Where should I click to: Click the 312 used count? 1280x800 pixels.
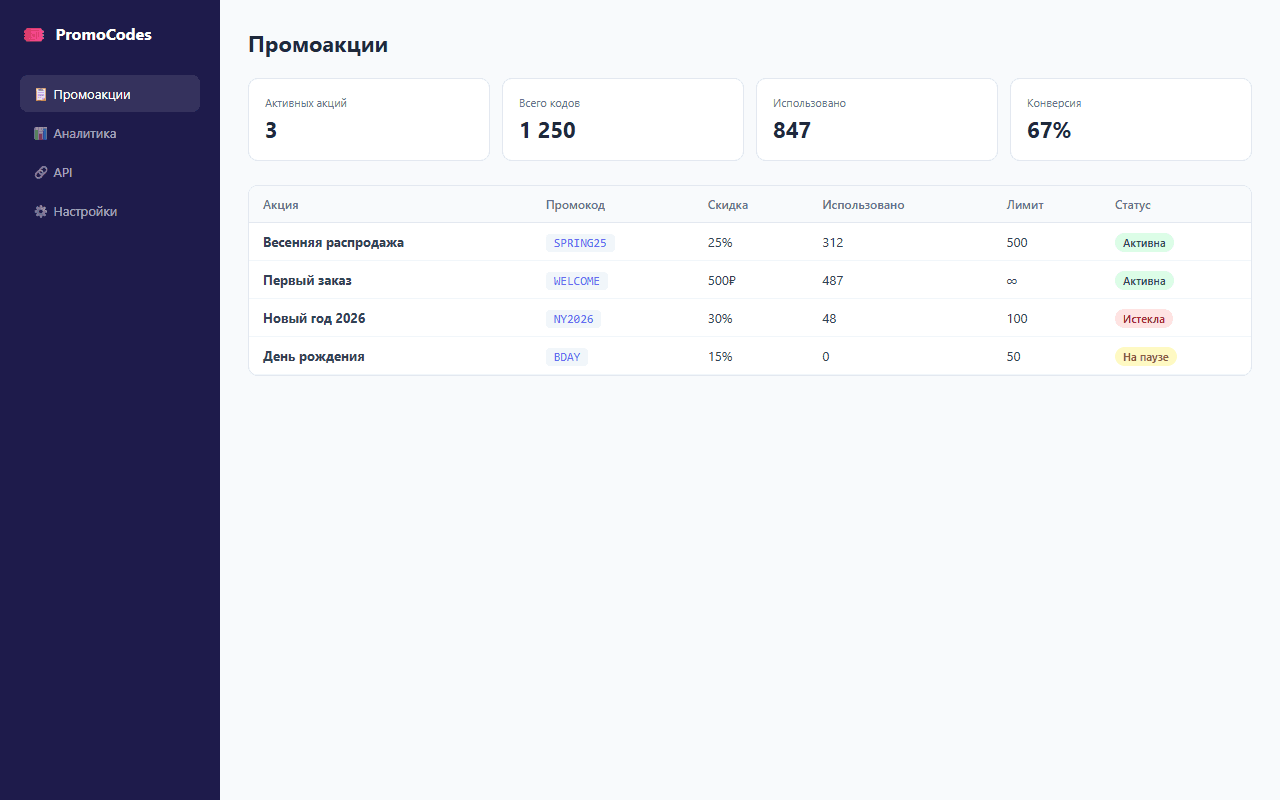833,242
